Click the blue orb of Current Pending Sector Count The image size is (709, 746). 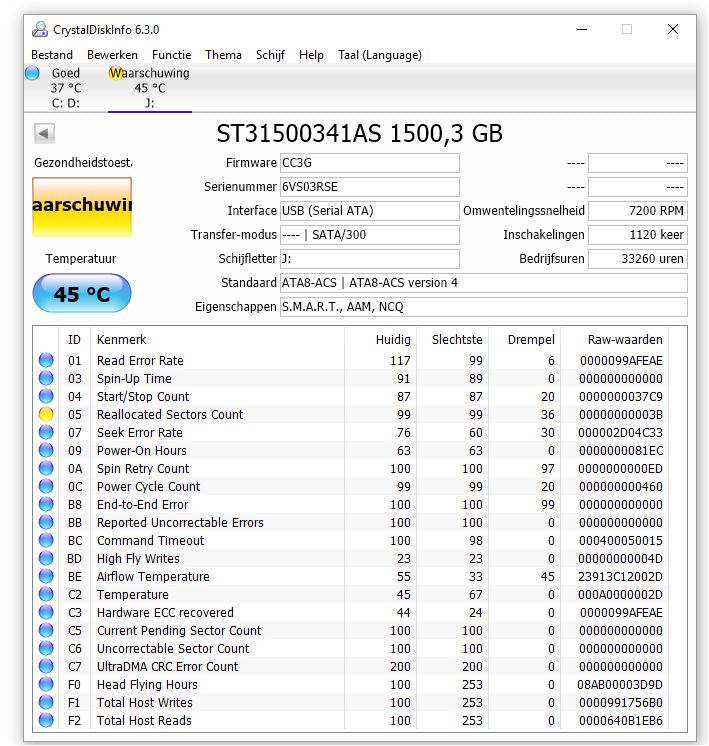click(46, 630)
